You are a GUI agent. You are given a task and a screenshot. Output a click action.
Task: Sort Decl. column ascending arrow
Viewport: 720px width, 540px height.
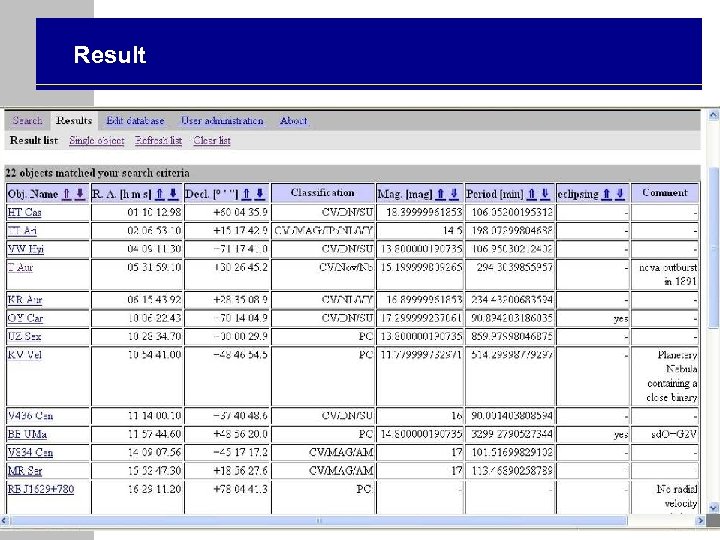pyautogui.click(x=246, y=194)
